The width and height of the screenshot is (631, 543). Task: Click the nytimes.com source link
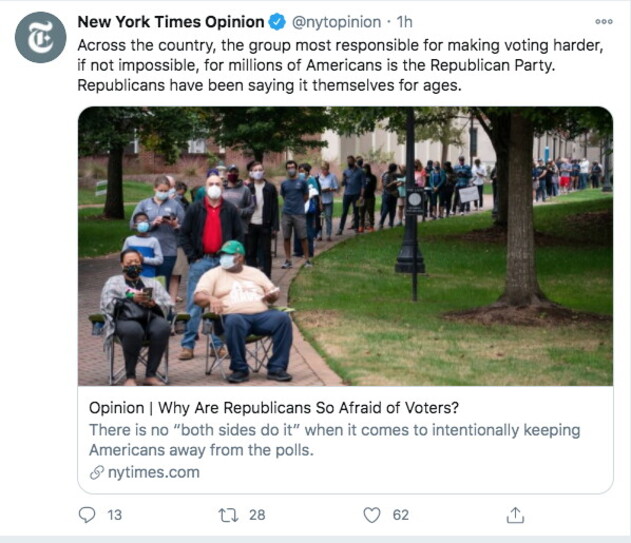(x=155, y=472)
